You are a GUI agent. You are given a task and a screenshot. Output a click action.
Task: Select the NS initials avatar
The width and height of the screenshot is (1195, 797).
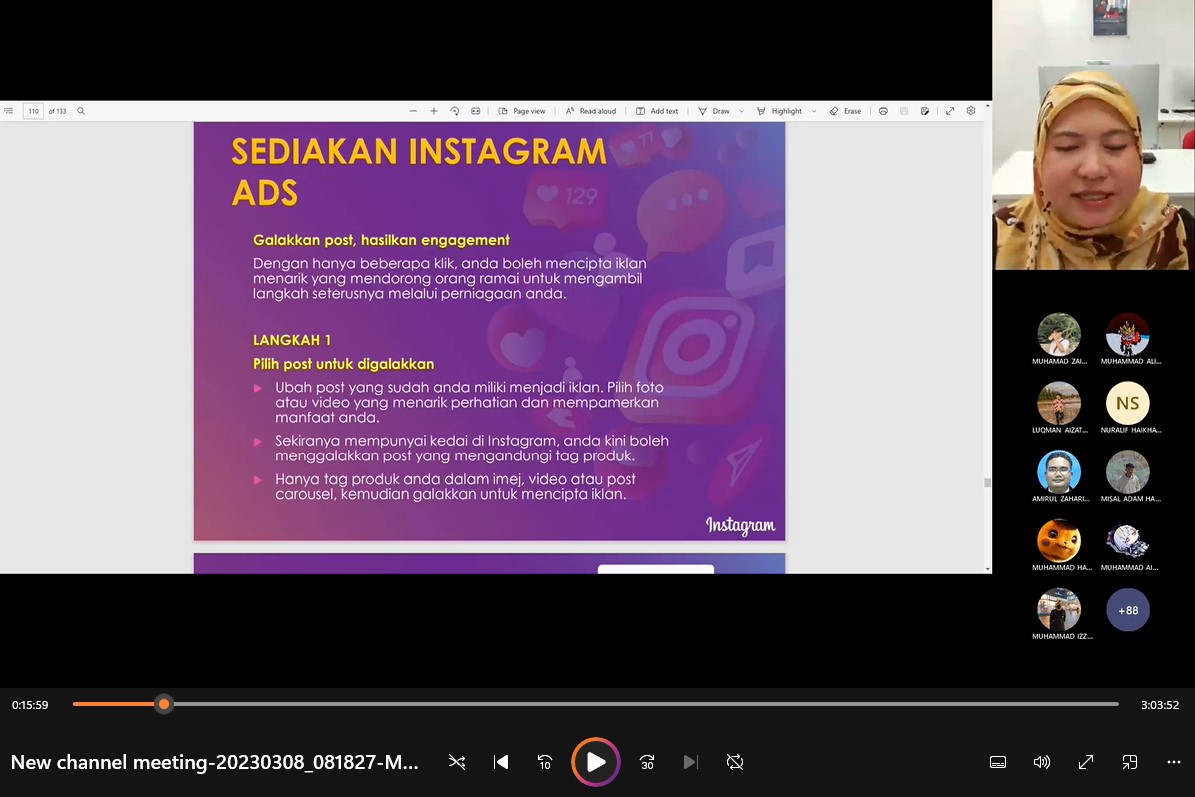(1127, 402)
